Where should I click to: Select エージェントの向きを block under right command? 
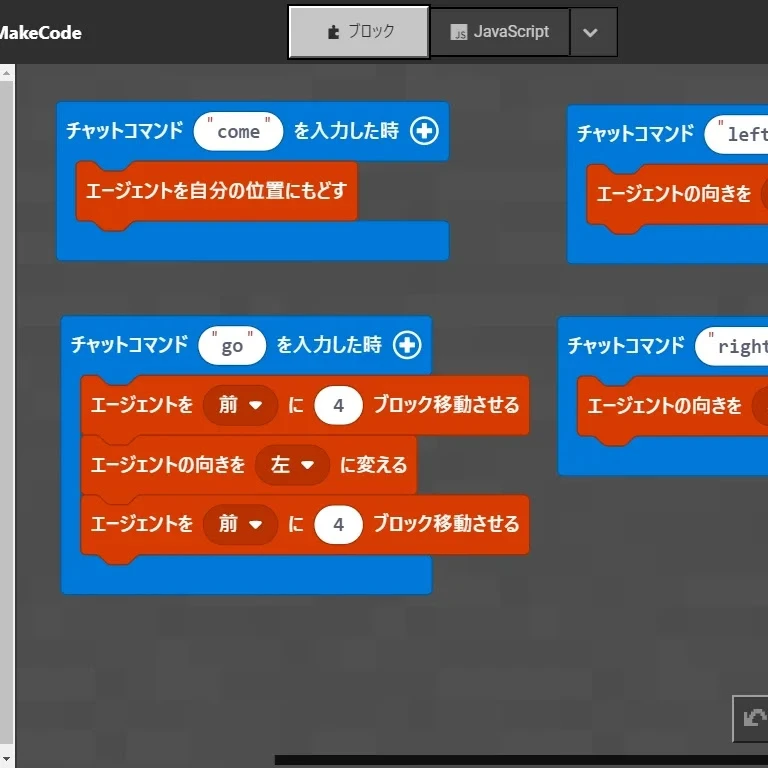click(x=672, y=407)
